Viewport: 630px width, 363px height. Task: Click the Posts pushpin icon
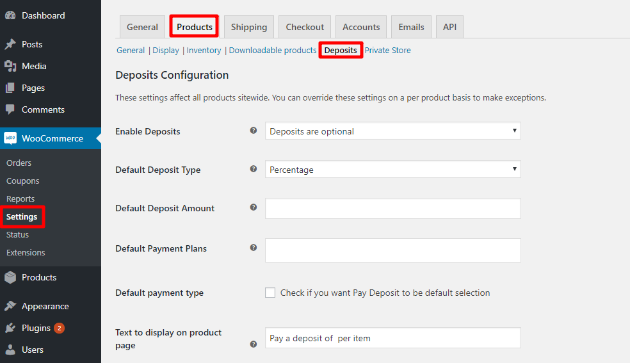point(10,44)
